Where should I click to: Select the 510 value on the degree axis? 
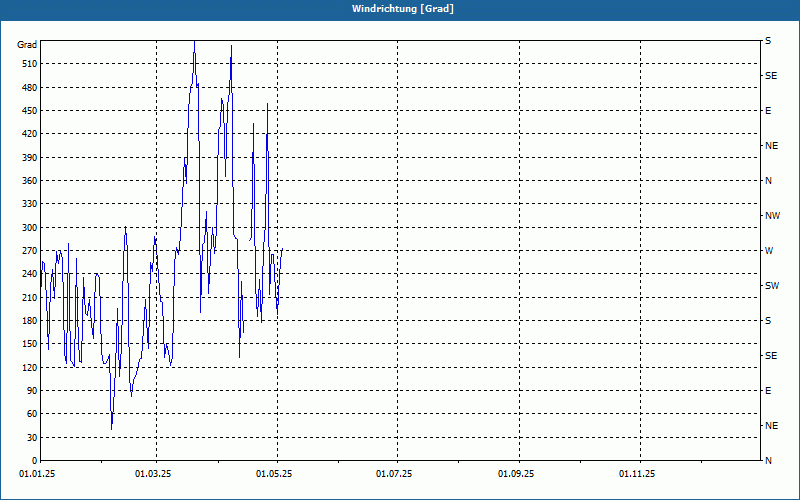pyautogui.click(x=30, y=64)
